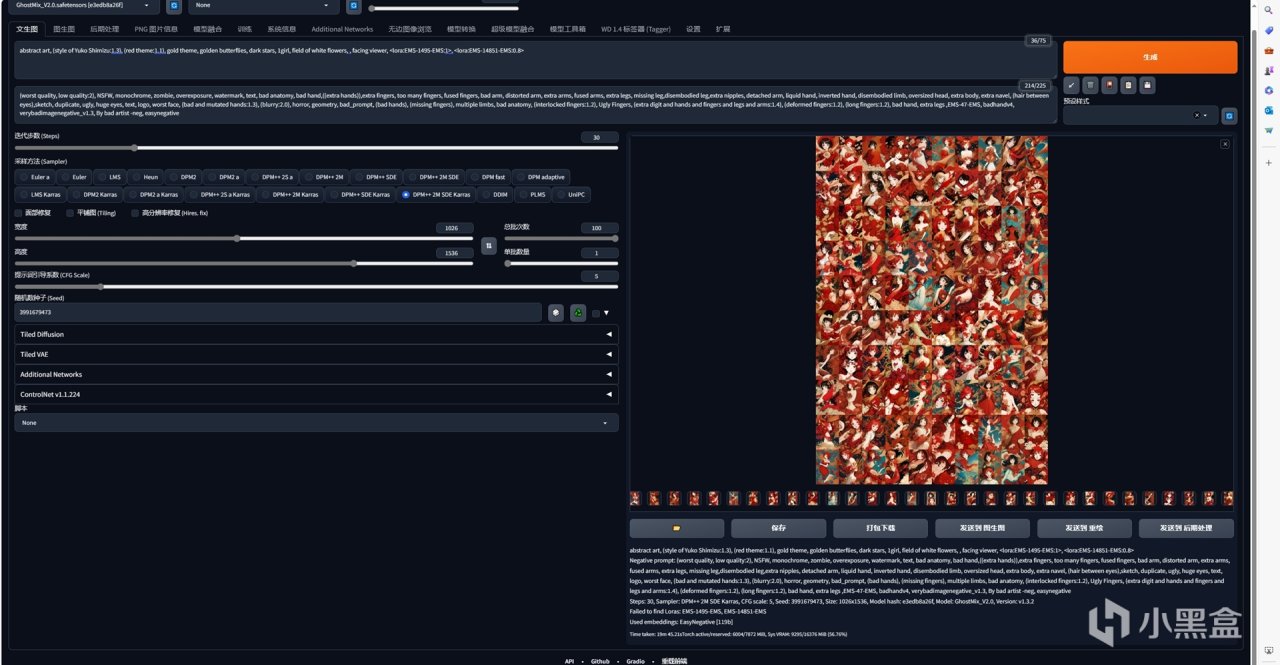Click the refresh checkpoint list icon
Image resolution: width=1280 pixels, height=665 pixels.
pyautogui.click(x=174, y=6)
